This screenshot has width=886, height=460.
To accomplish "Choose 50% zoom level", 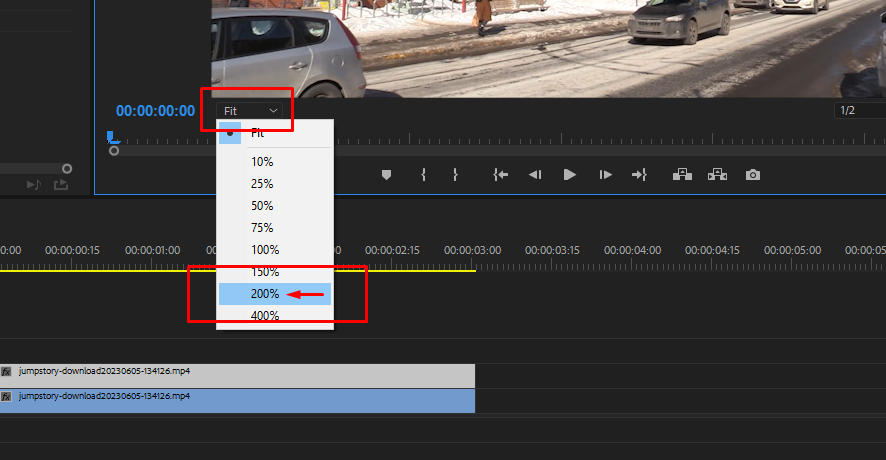I will tap(275, 206).
